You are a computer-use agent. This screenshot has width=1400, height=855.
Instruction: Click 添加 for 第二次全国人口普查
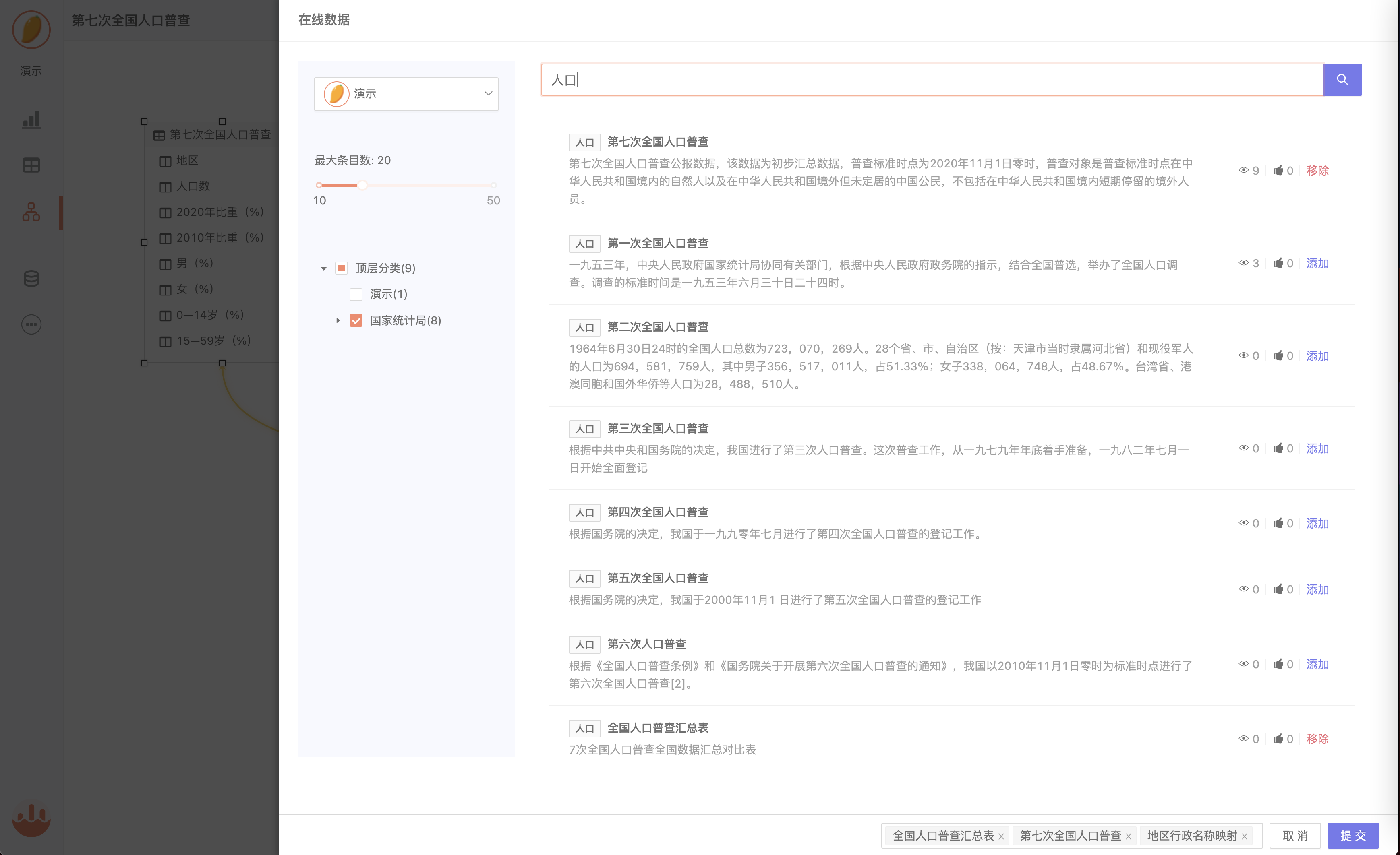[1317, 355]
